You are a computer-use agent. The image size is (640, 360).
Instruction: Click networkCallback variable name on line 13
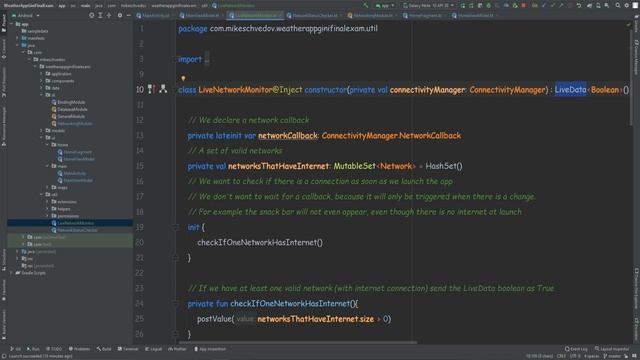288,136
